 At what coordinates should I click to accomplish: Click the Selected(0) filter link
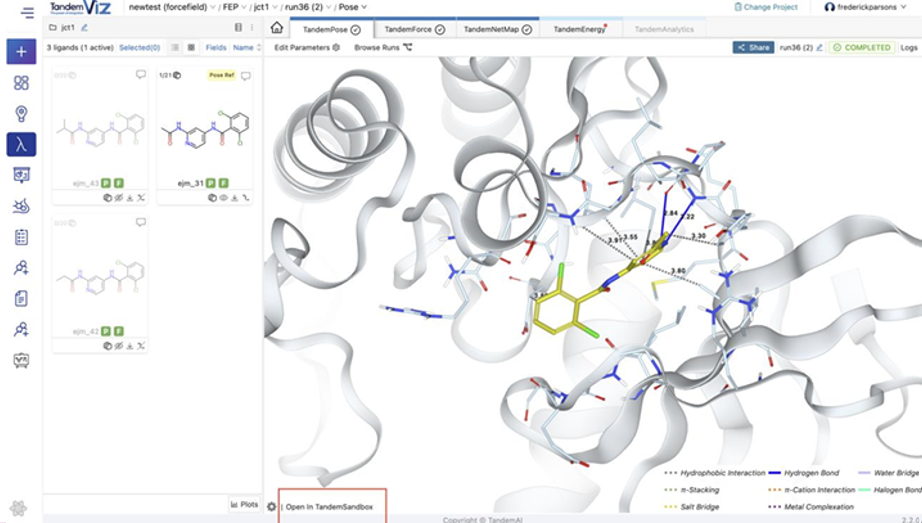[139, 48]
